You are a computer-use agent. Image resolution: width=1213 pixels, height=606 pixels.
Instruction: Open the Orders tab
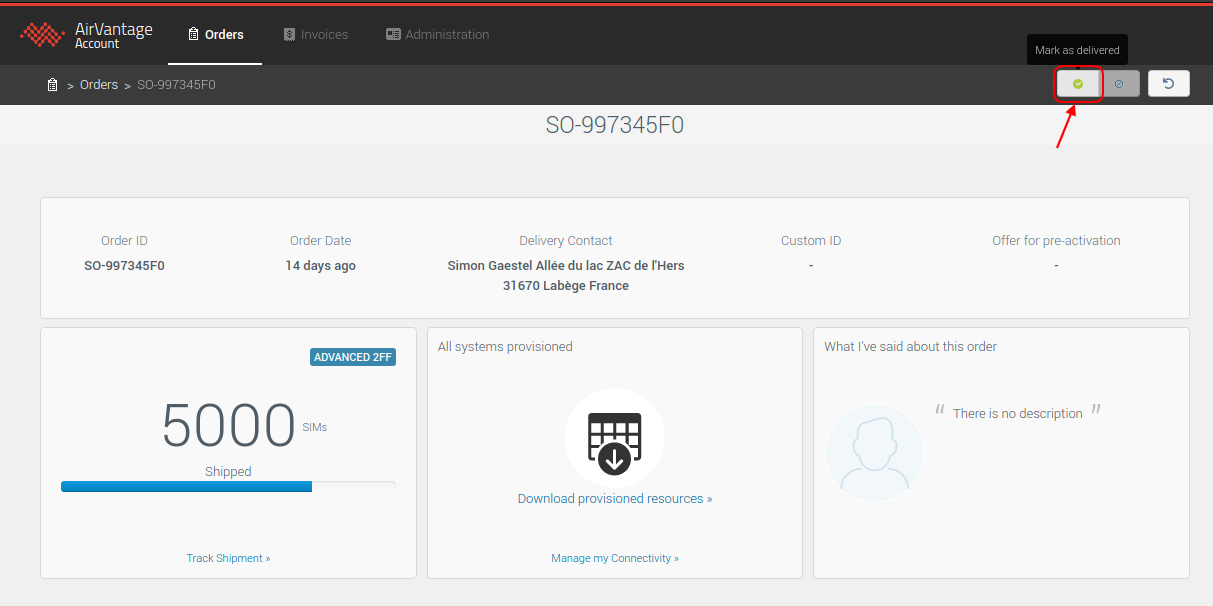[x=215, y=35]
